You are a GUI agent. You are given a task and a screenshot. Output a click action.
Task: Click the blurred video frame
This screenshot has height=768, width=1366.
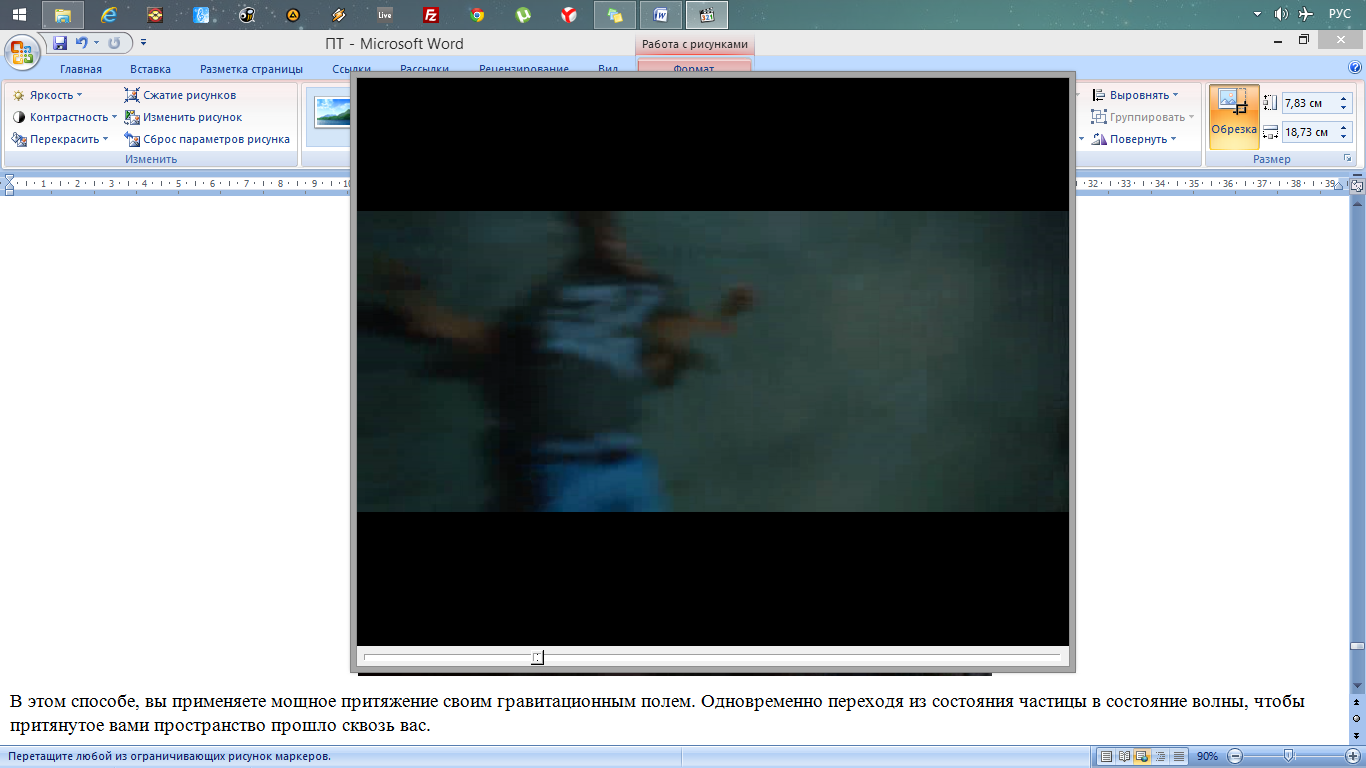pos(713,361)
